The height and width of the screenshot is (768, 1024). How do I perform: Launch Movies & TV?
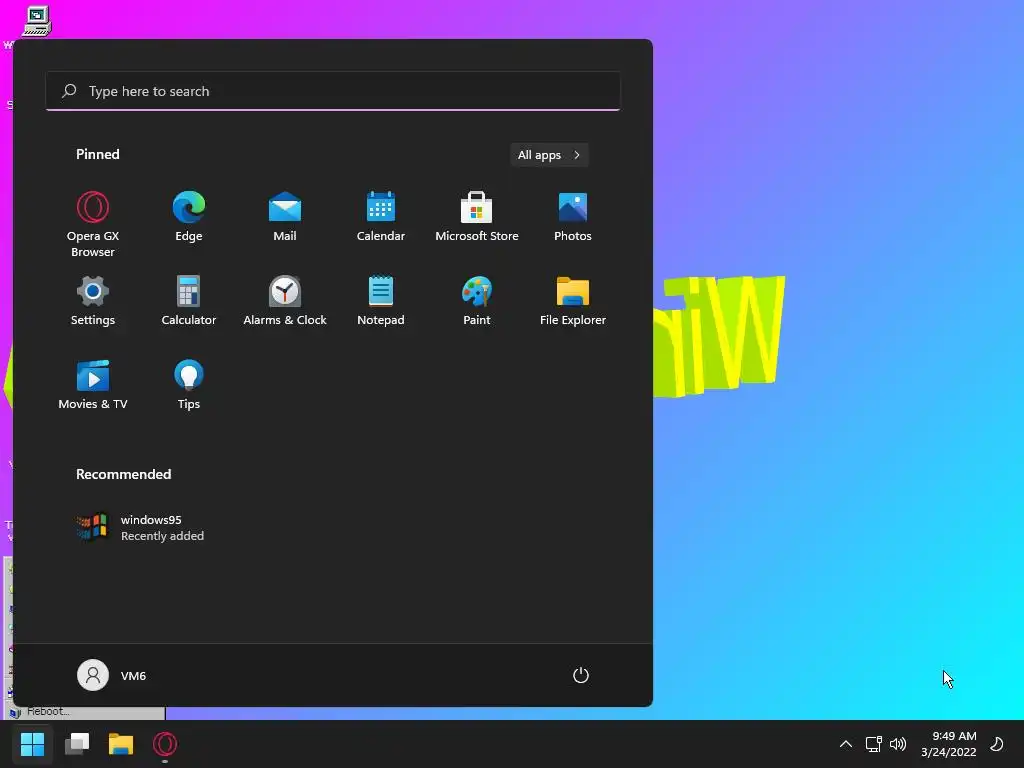coord(93,385)
